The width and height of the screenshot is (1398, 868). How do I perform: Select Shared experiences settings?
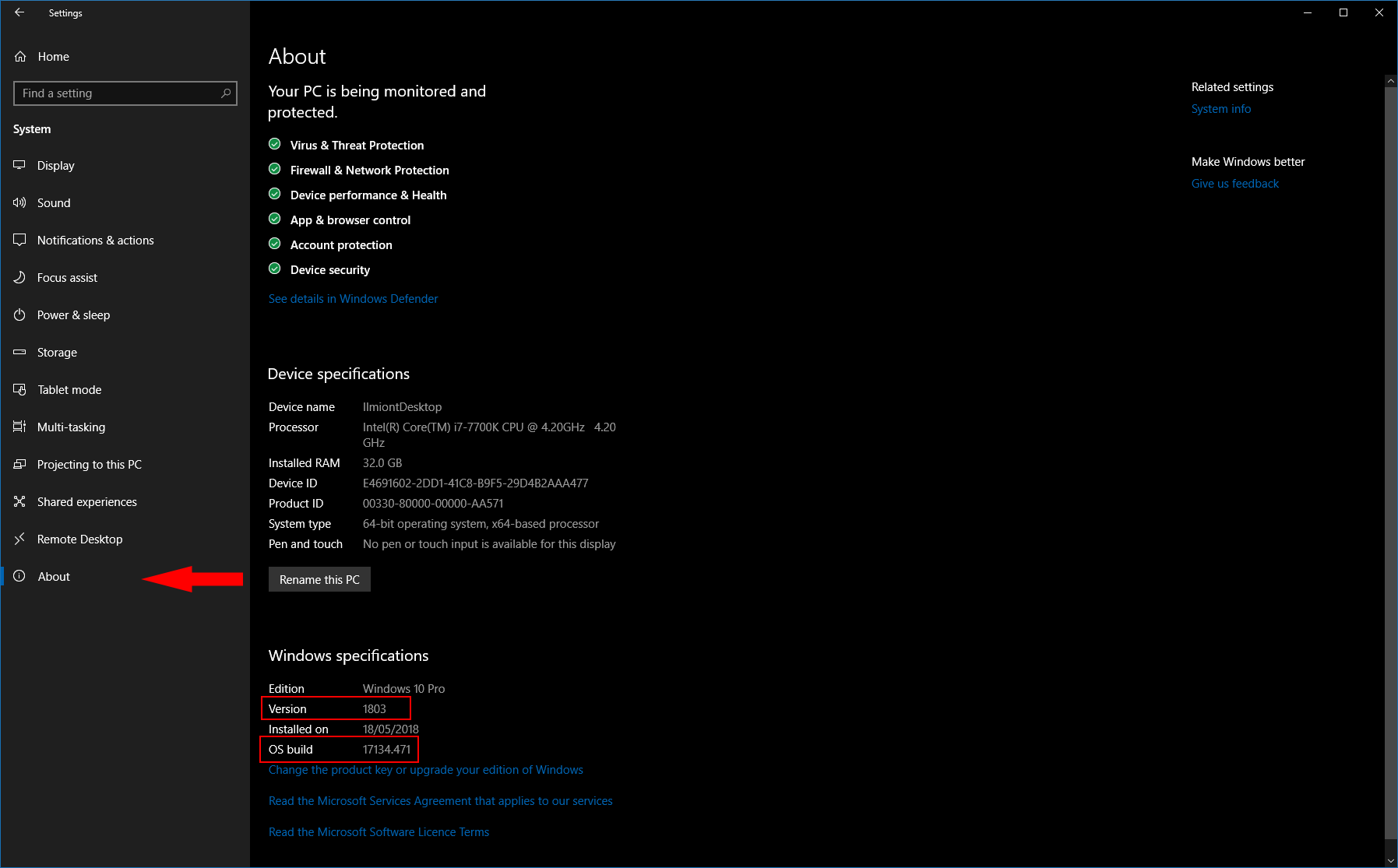click(86, 501)
